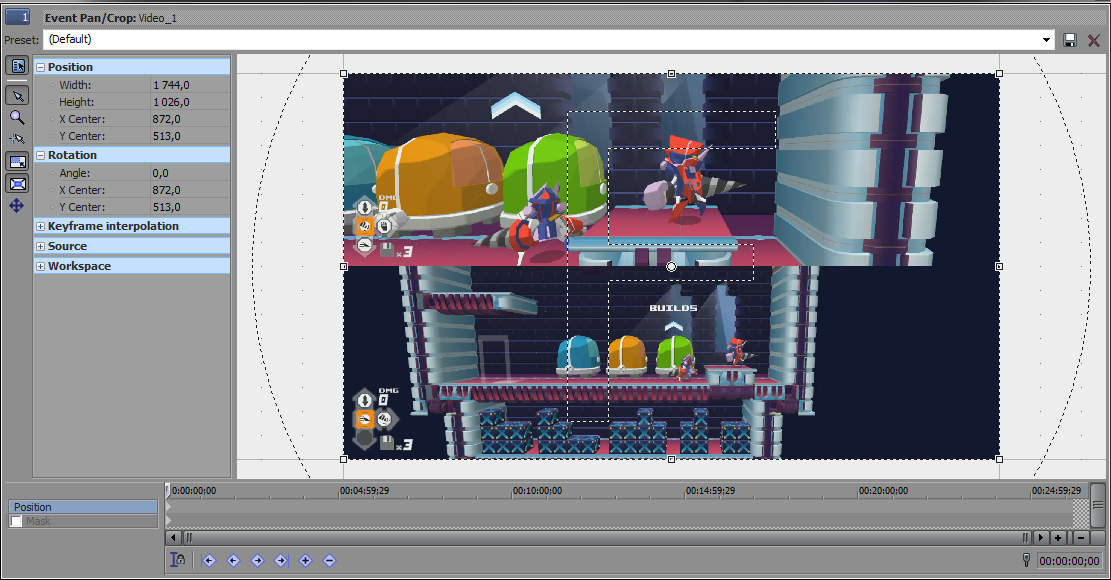Expand the Workspace section
The height and width of the screenshot is (580, 1111).
pos(40,266)
